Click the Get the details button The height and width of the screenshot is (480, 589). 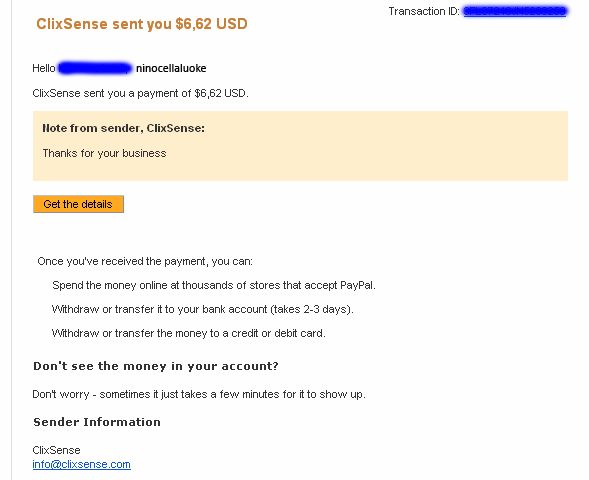point(78,204)
